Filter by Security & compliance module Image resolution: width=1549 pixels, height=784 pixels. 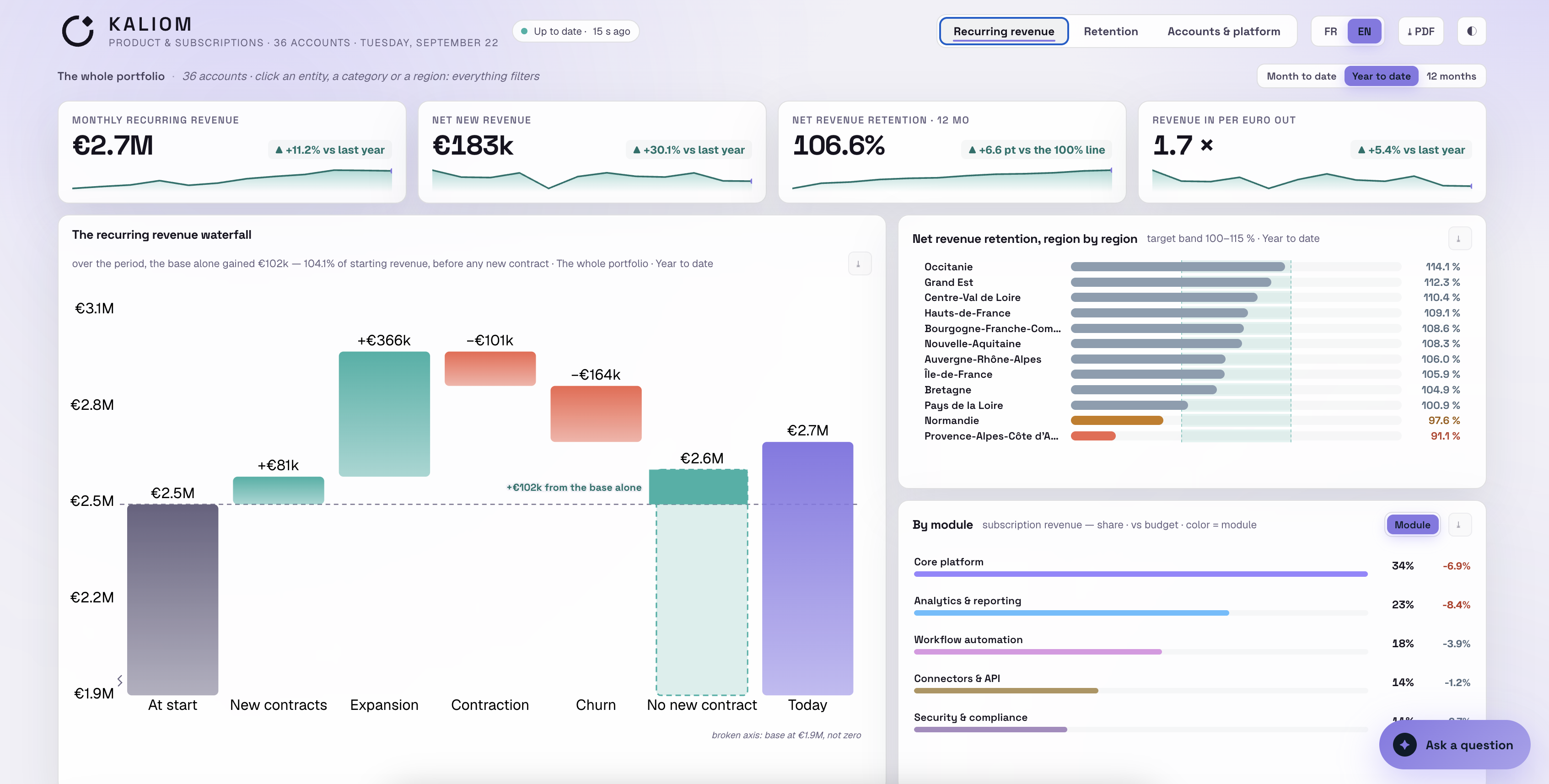(1191, 721)
